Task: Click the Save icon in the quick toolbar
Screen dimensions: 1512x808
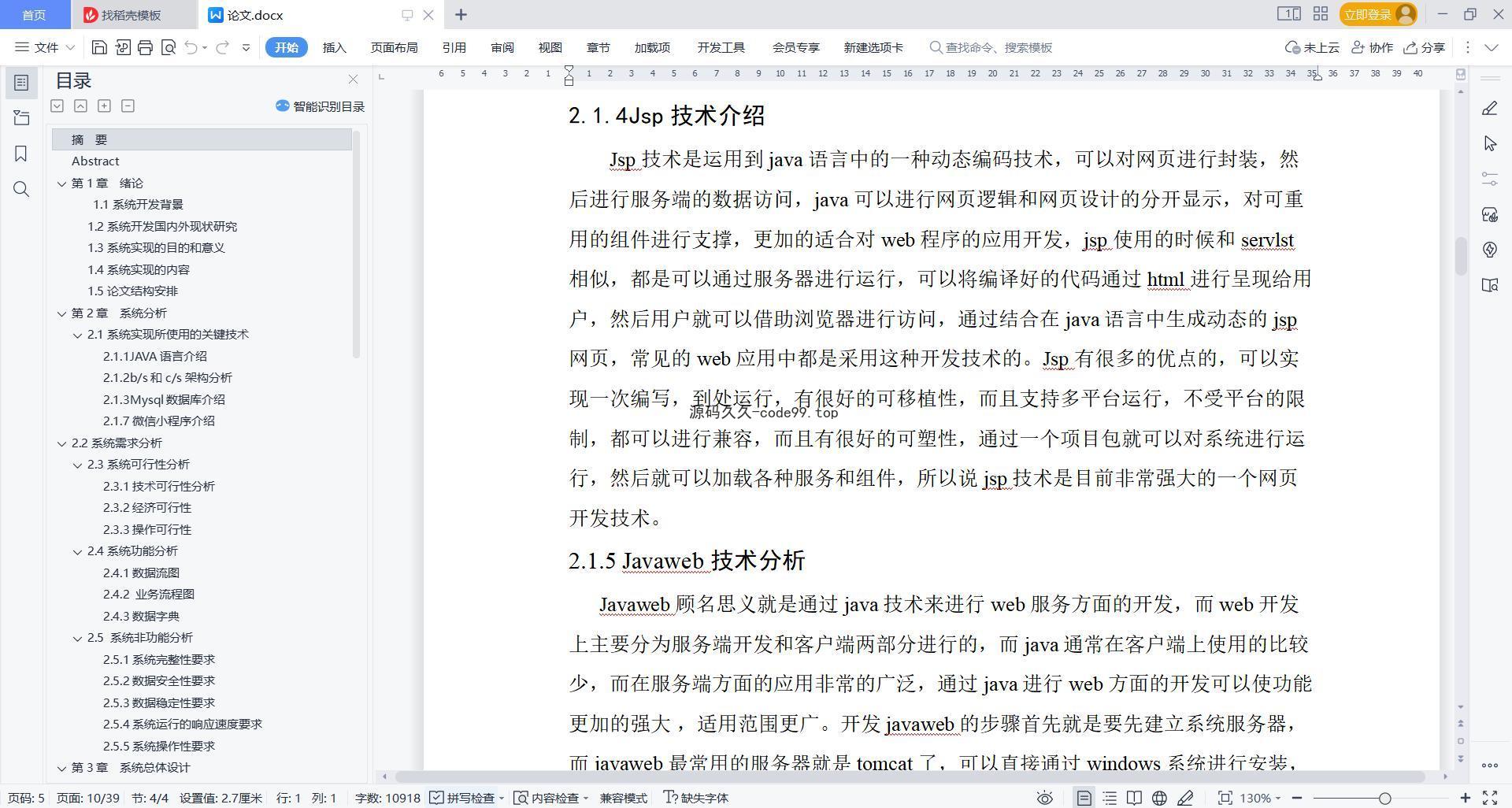Action: (99, 47)
